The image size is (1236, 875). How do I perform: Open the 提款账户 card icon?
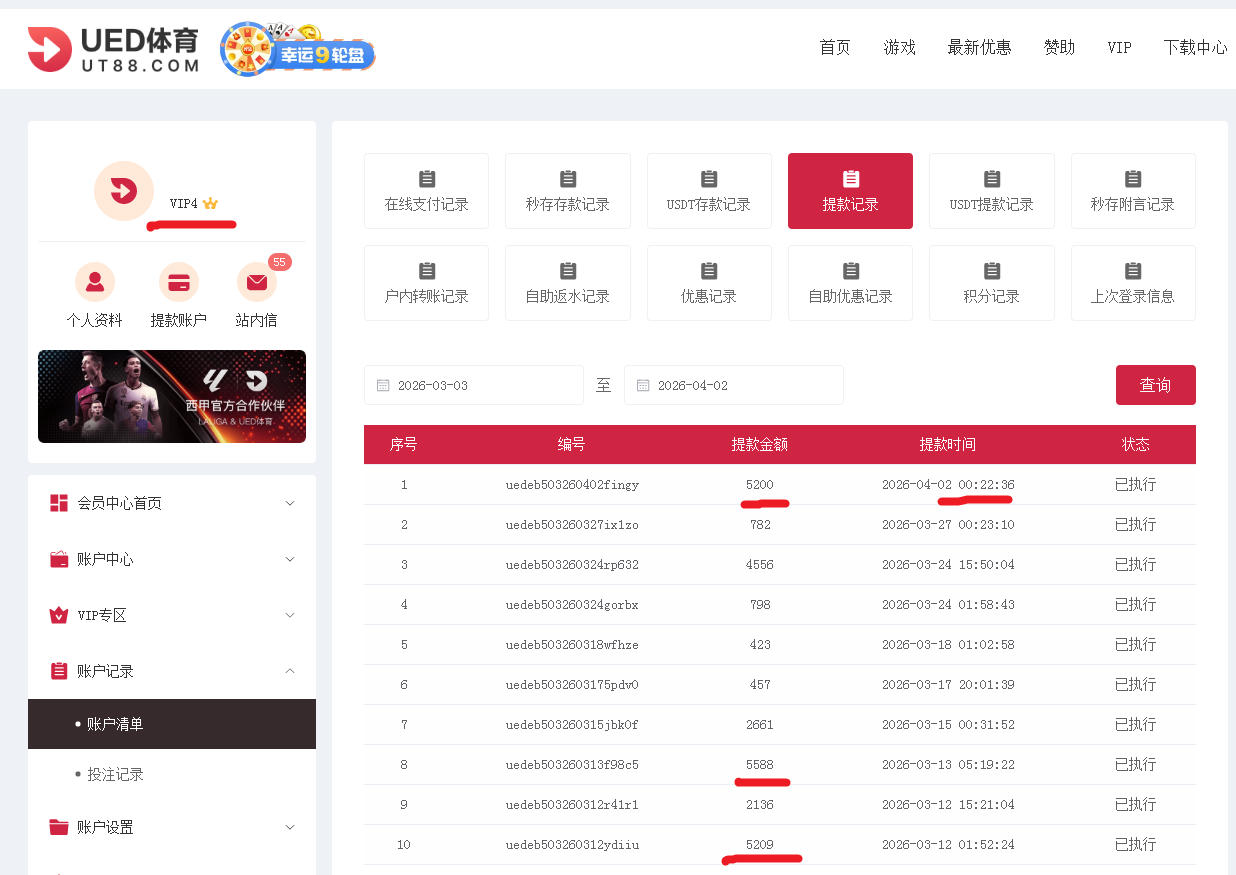tap(179, 283)
